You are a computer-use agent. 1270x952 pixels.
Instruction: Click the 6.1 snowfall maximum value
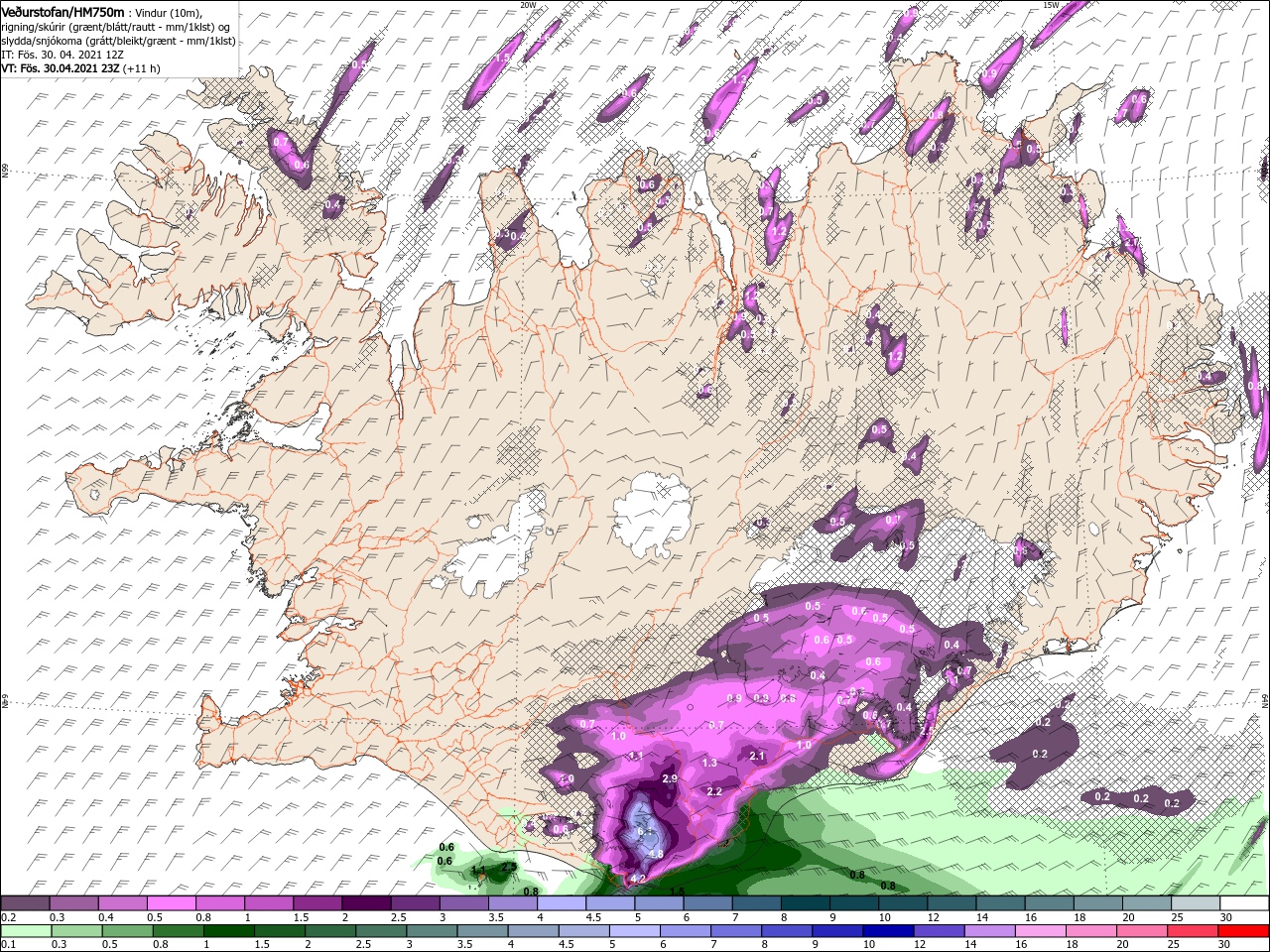coord(643,831)
